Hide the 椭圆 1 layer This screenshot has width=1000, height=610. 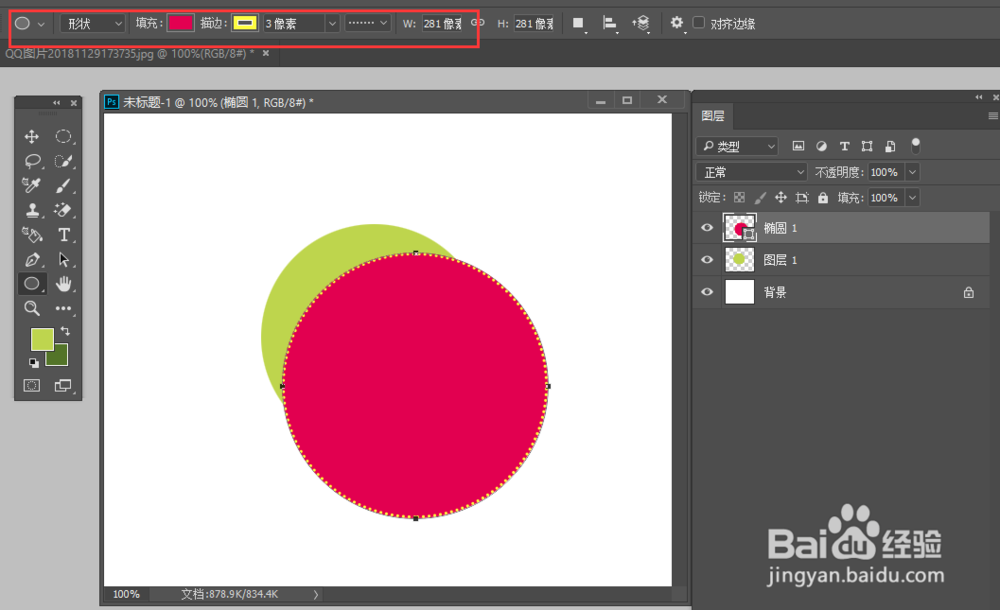pos(707,228)
